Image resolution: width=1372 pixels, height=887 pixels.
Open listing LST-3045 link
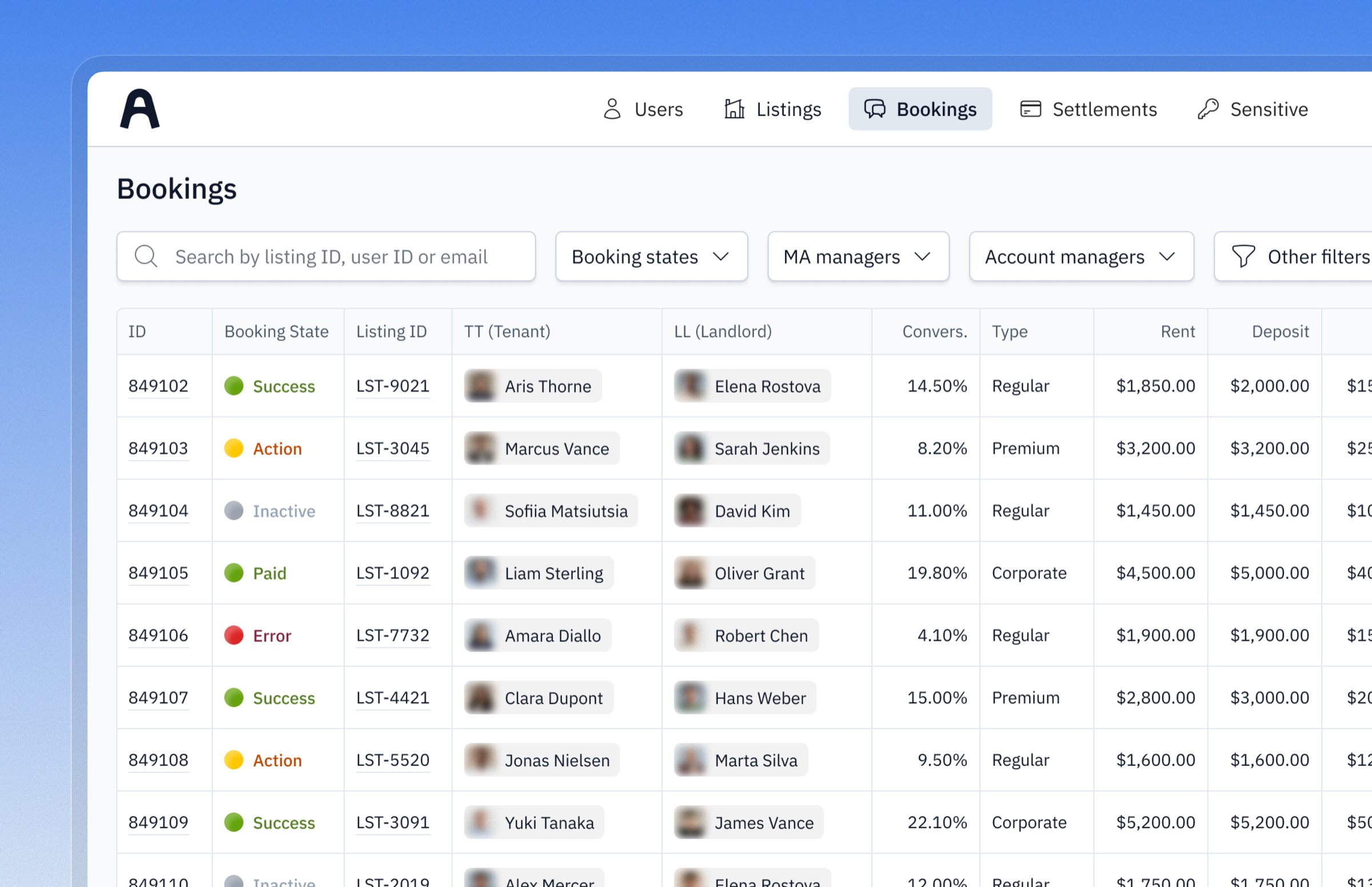tap(393, 448)
